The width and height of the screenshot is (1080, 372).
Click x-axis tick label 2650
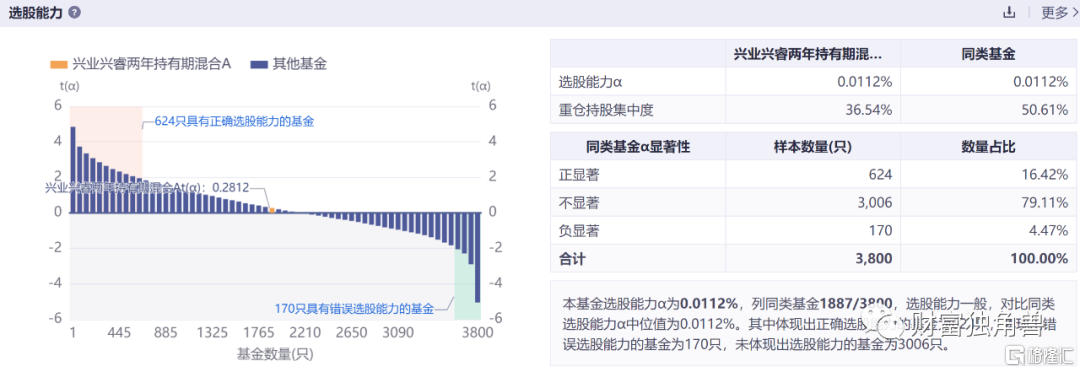point(351,333)
